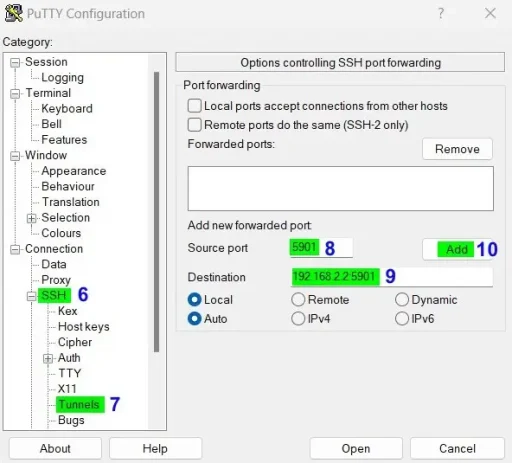Select Keyboard in the category tree
512x463 pixels.
(67, 109)
